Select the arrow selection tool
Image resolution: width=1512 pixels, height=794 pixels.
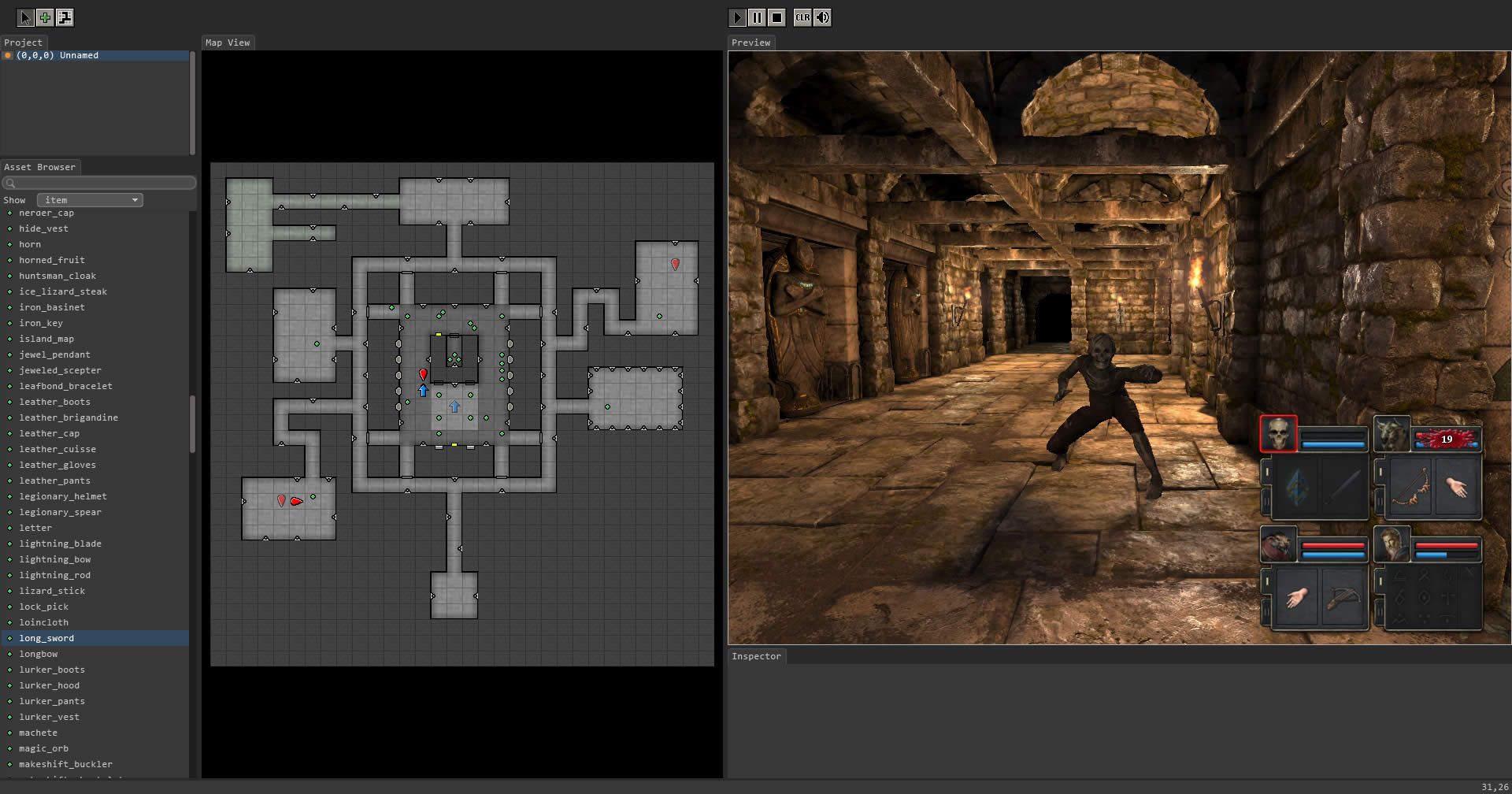(x=25, y=17)
